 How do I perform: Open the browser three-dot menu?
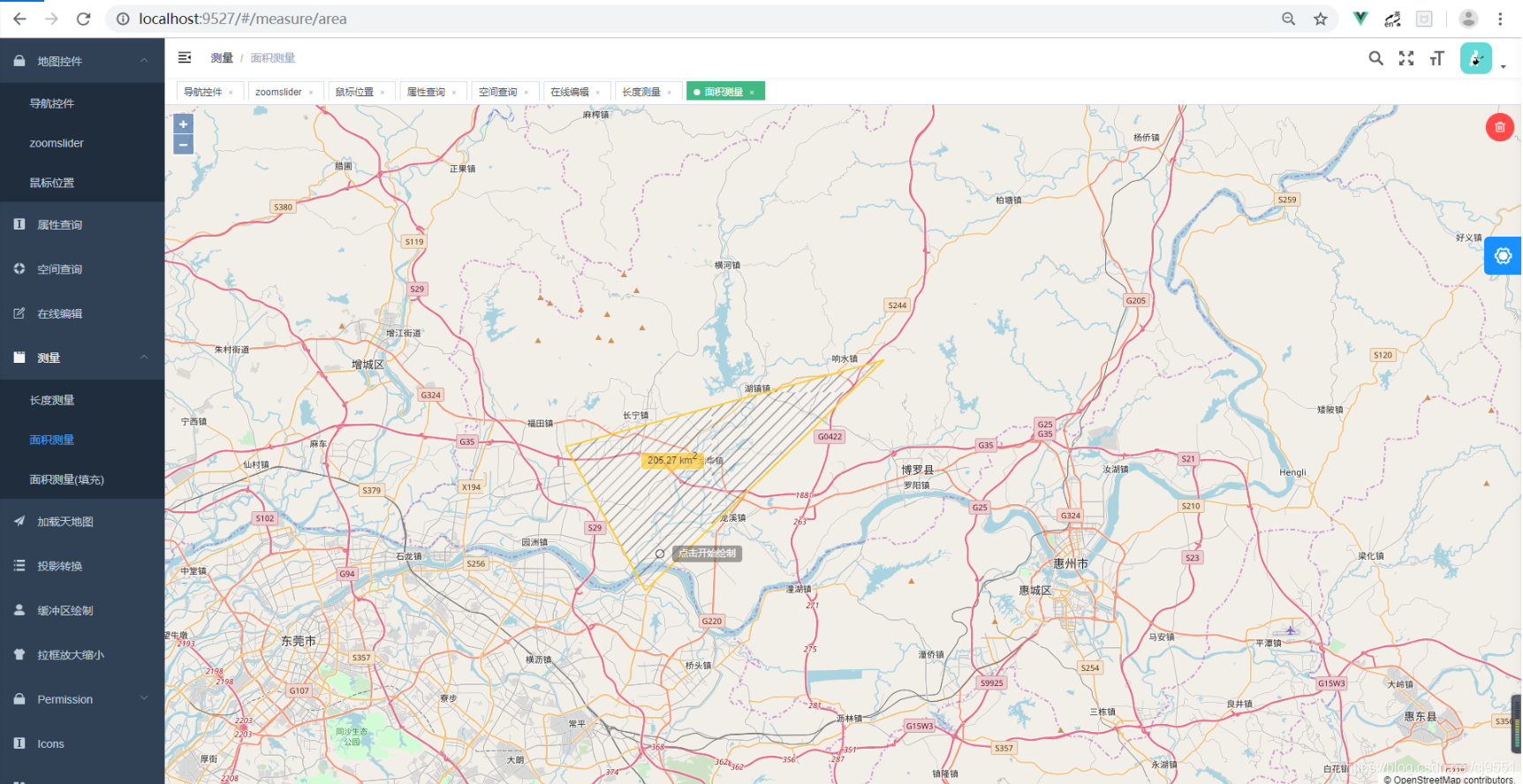coord(1500,19)
